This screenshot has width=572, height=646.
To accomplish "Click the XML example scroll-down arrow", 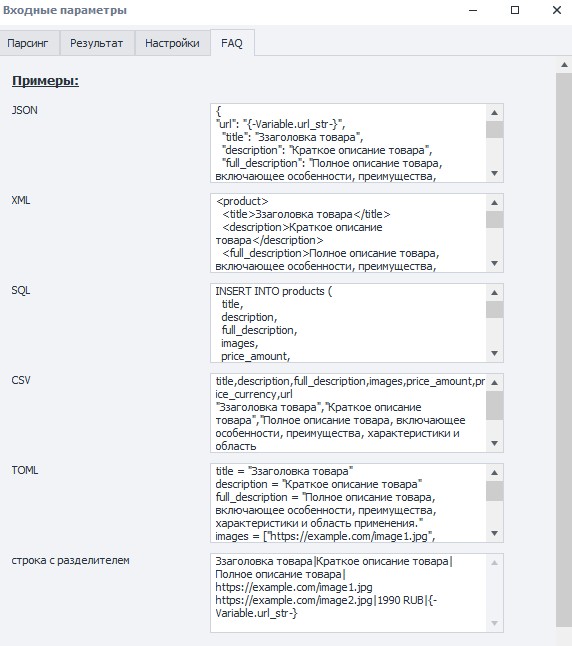I will click(x=495, y=264).
